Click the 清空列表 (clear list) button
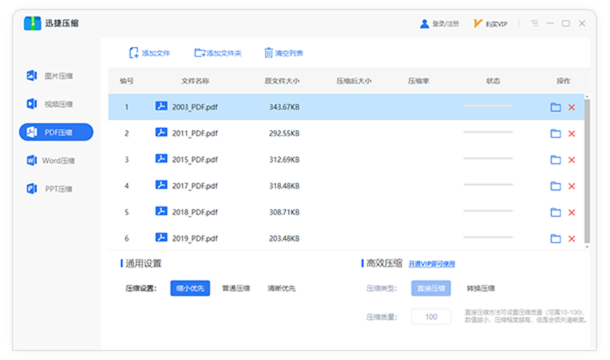610x360 pixels. tap(284, 53)
